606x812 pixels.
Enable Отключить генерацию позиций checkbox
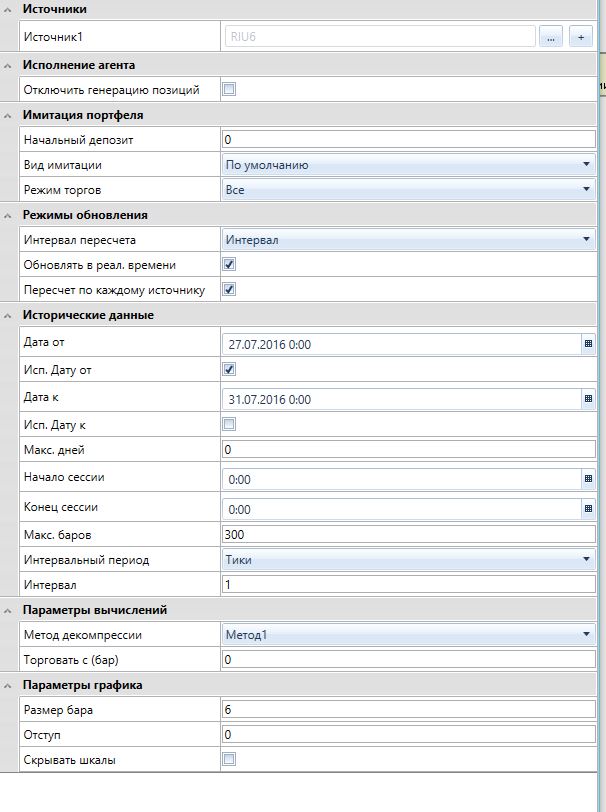[229, 90]
